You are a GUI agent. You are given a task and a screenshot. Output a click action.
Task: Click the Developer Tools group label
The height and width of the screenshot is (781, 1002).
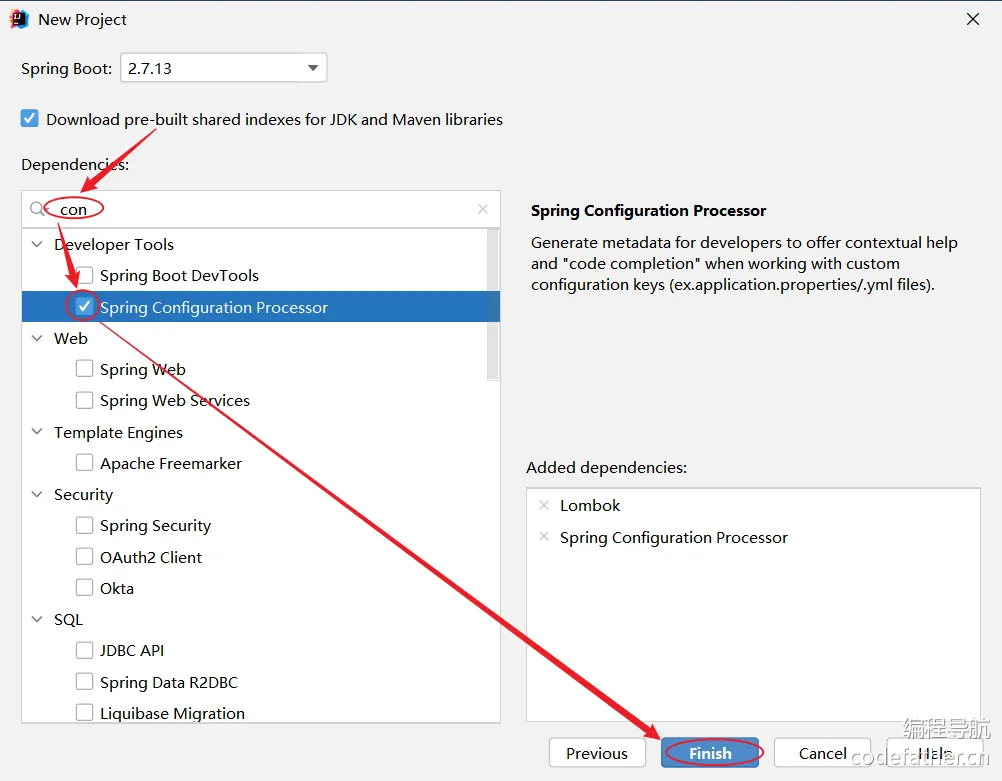[x=114, y=244]
